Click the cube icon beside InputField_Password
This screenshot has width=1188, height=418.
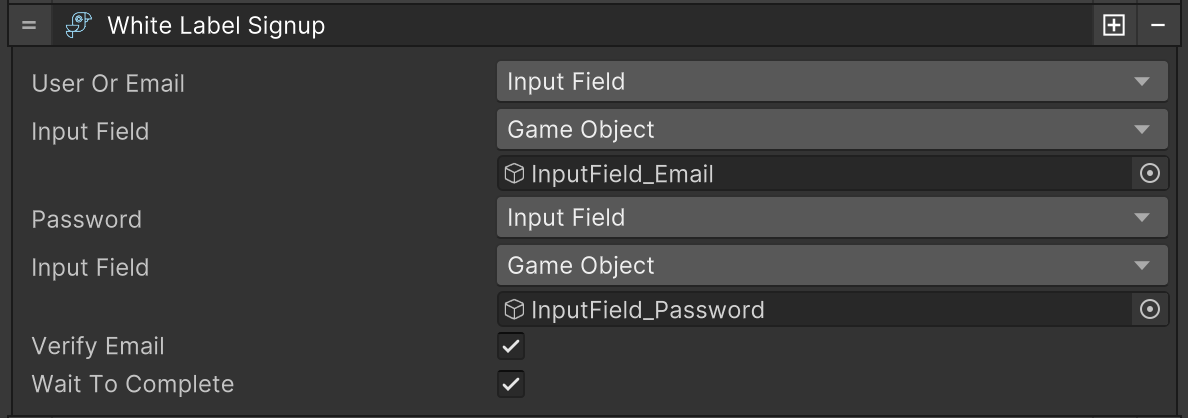pos(515,310)
